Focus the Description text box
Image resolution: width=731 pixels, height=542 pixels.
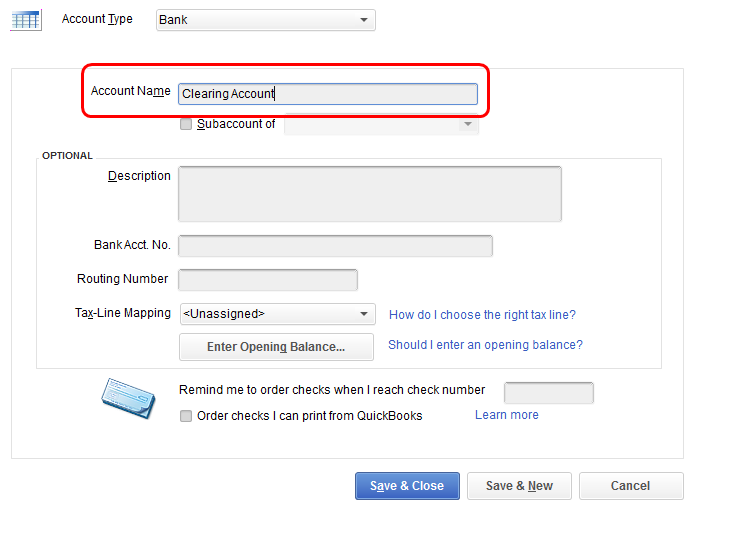[x=369, y=193]
